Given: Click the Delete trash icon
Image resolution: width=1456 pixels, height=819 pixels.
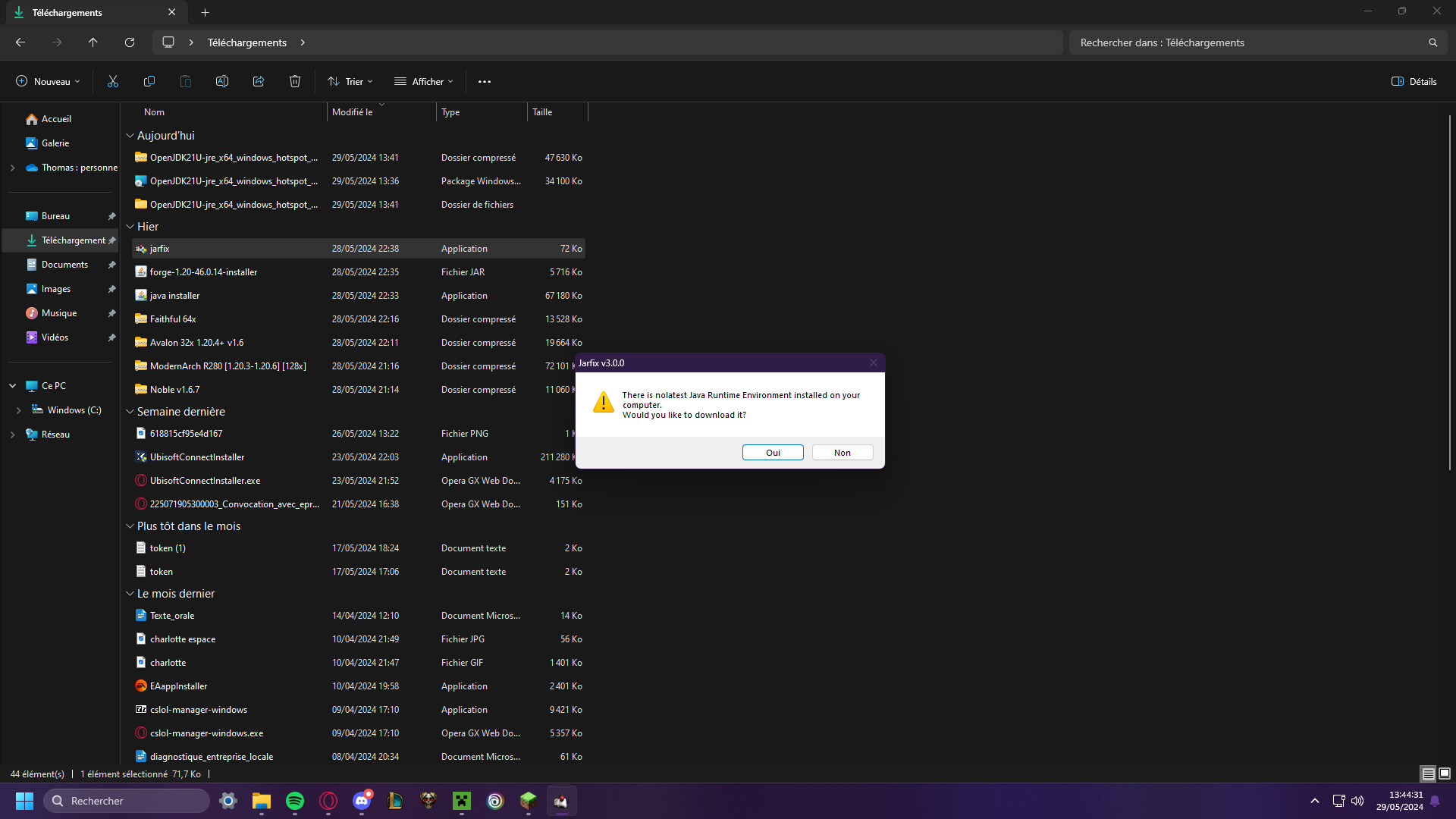Looking at the screenshot, I should [x=295, y=81].
